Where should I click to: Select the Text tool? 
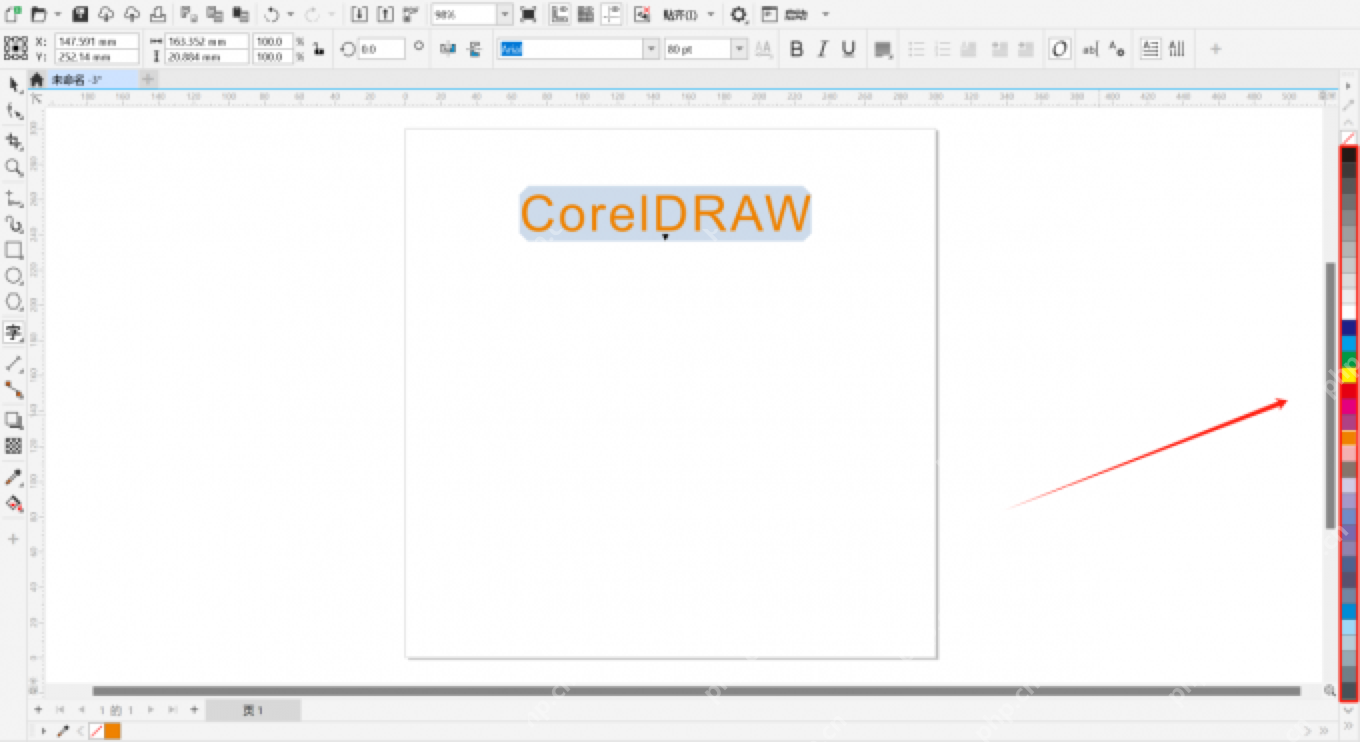14,332
